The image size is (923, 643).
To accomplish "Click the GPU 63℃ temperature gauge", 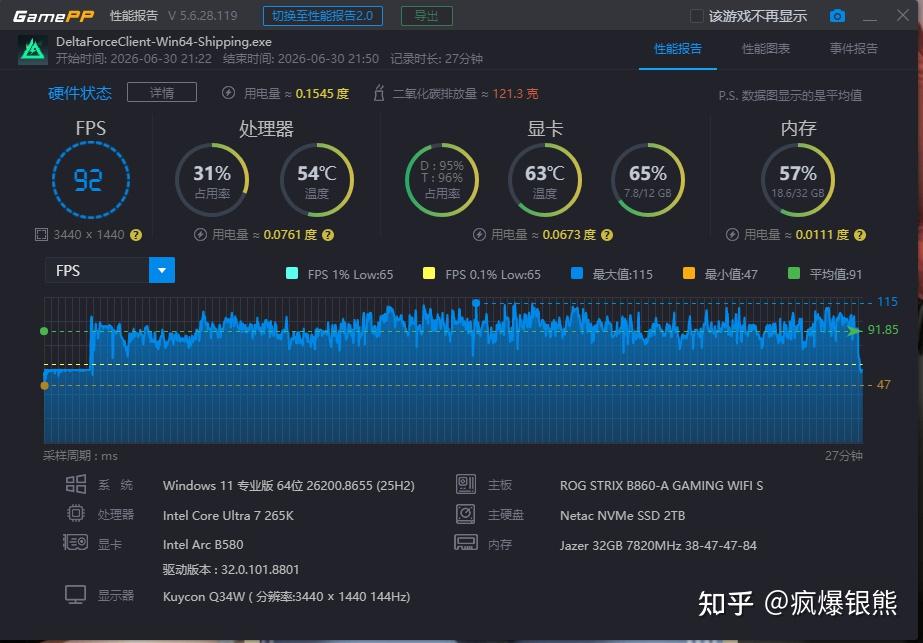I will (544, 180).
